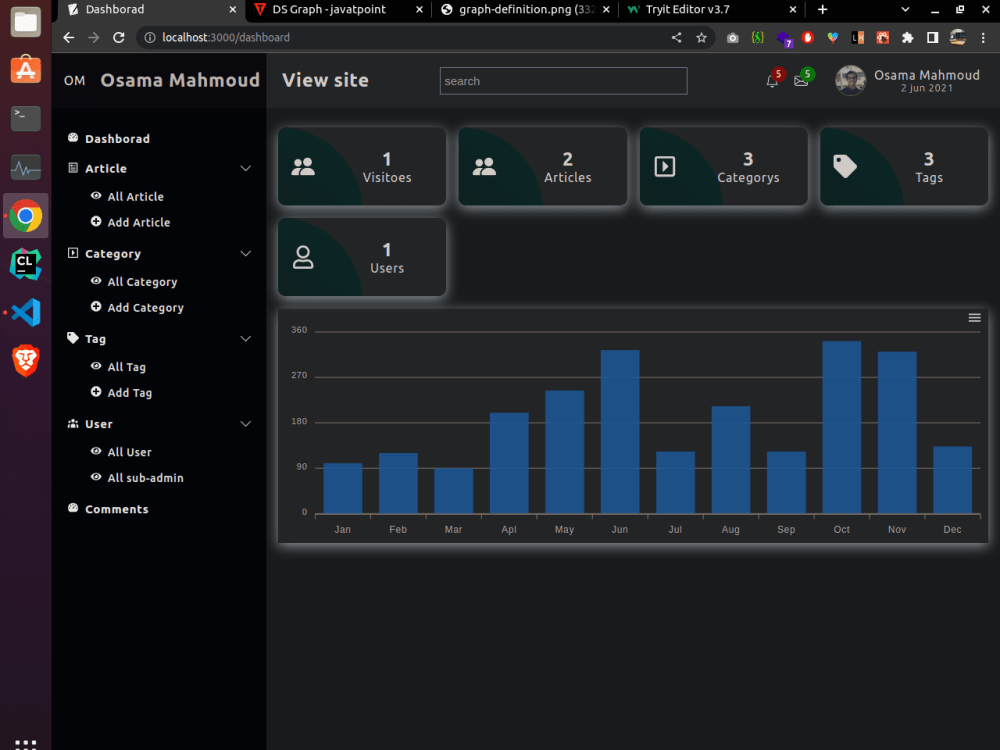Open Add Category link
Image resolution: width=1000 pixels, height=750 pixels.
point(145,307)
